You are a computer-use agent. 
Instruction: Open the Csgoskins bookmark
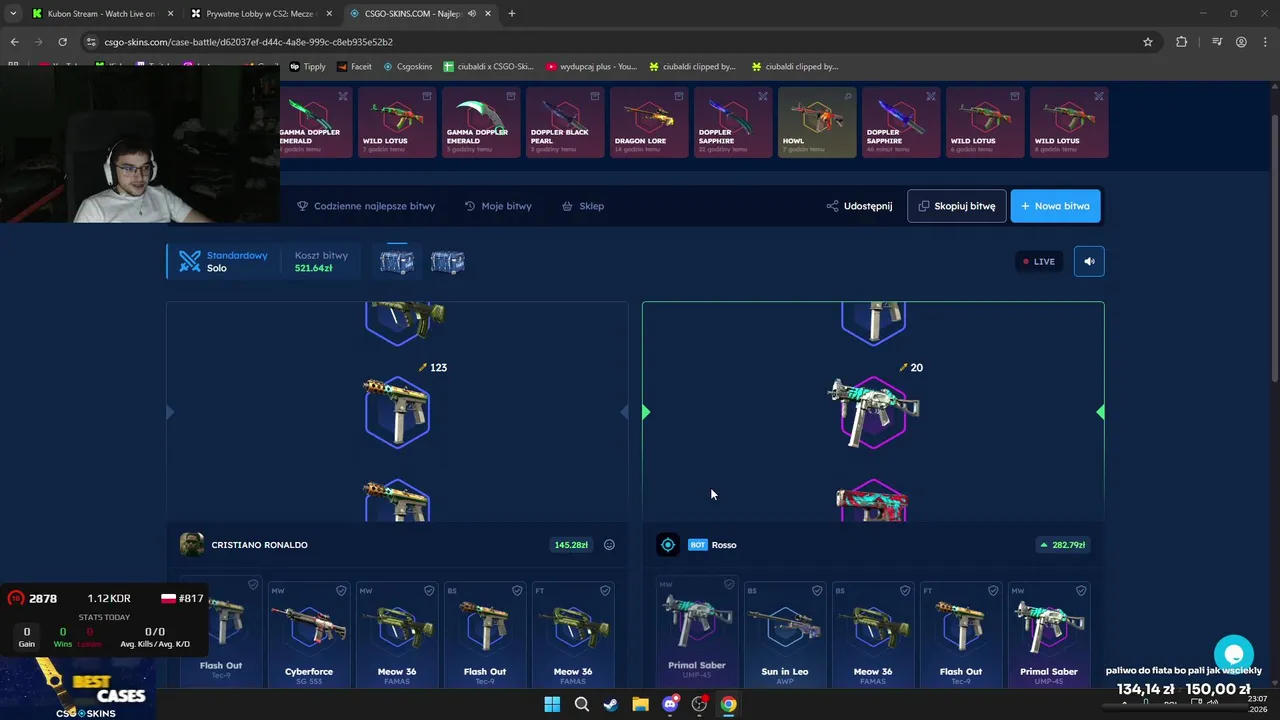tap(406, 67)
